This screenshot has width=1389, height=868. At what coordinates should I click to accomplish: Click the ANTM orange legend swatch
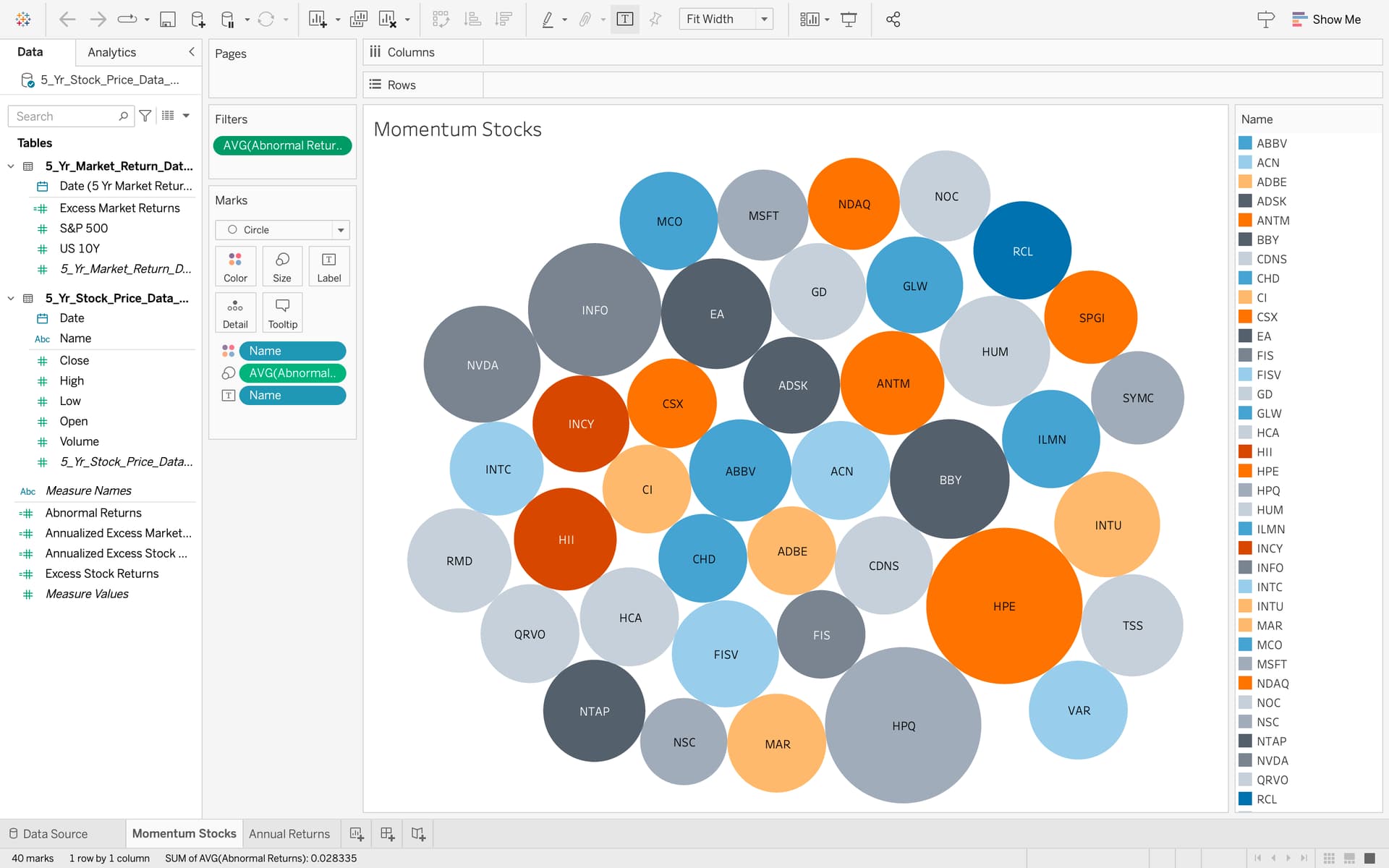(x=1245, y=221)
